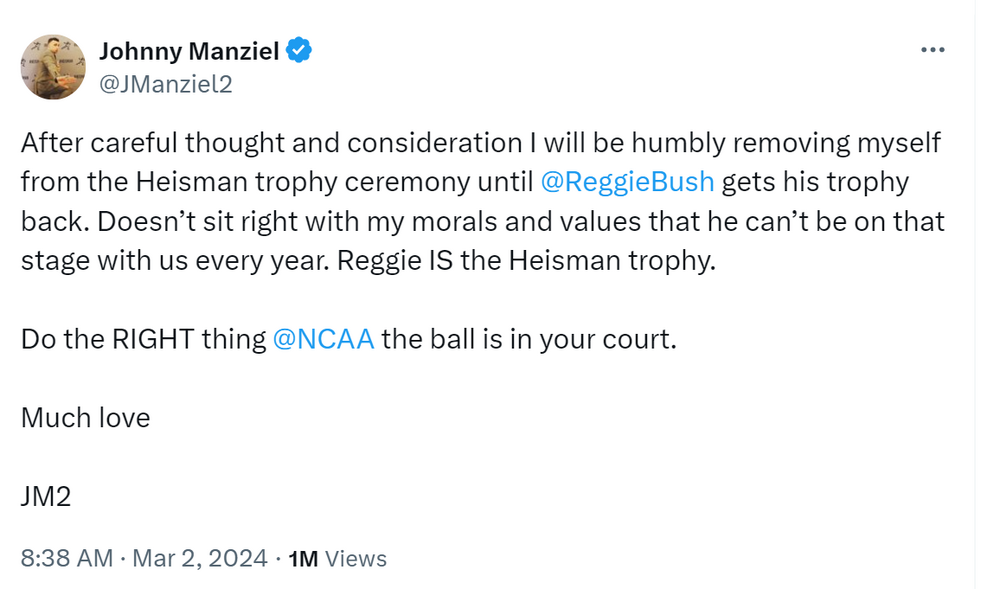Viewport: 1000px width, 589px height.
Task: Click the "Much love" line
Action: click(x=85, y=416)
